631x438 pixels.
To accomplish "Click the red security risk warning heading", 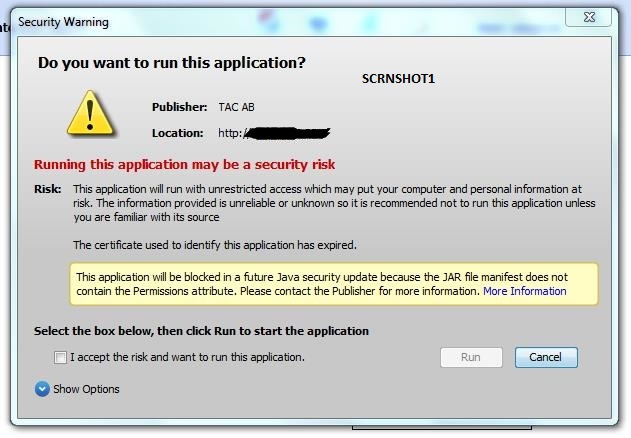I will [185, 164].
